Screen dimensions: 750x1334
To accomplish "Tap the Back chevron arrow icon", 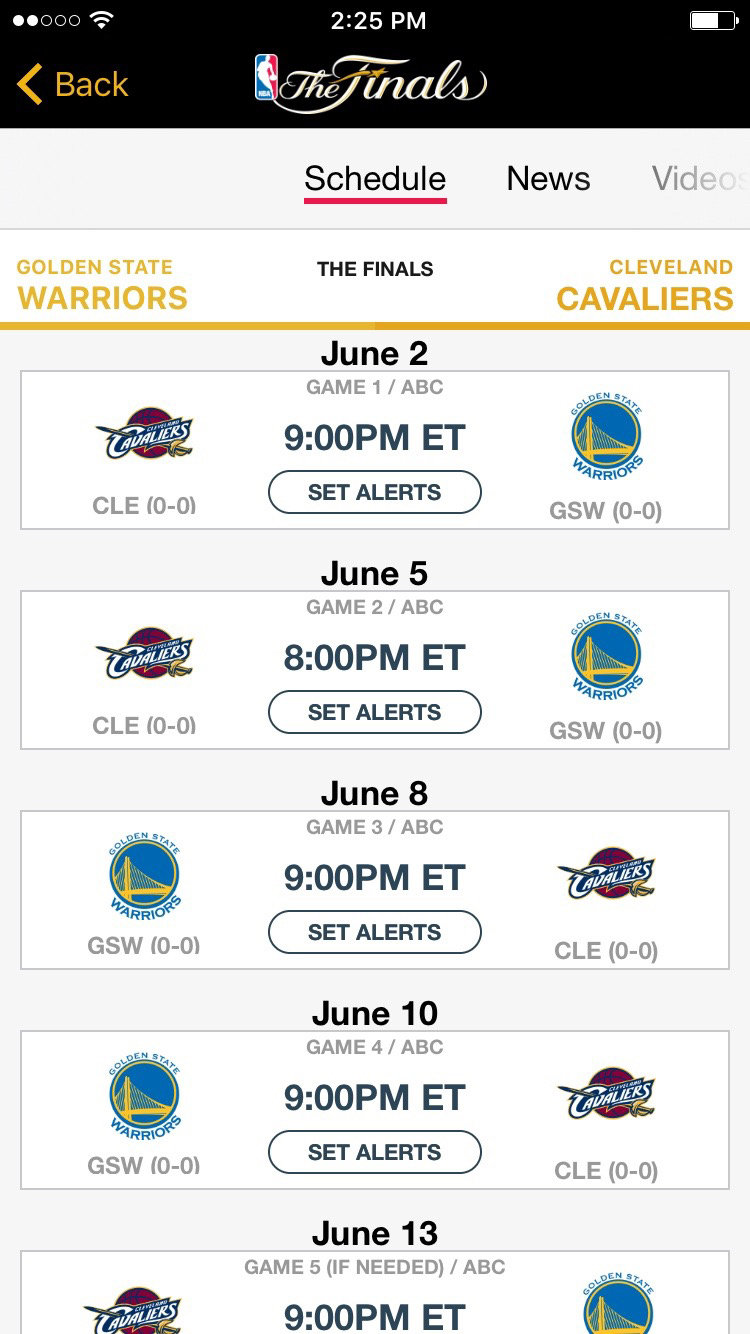I will pyautogui.click(x=30, y=84).
